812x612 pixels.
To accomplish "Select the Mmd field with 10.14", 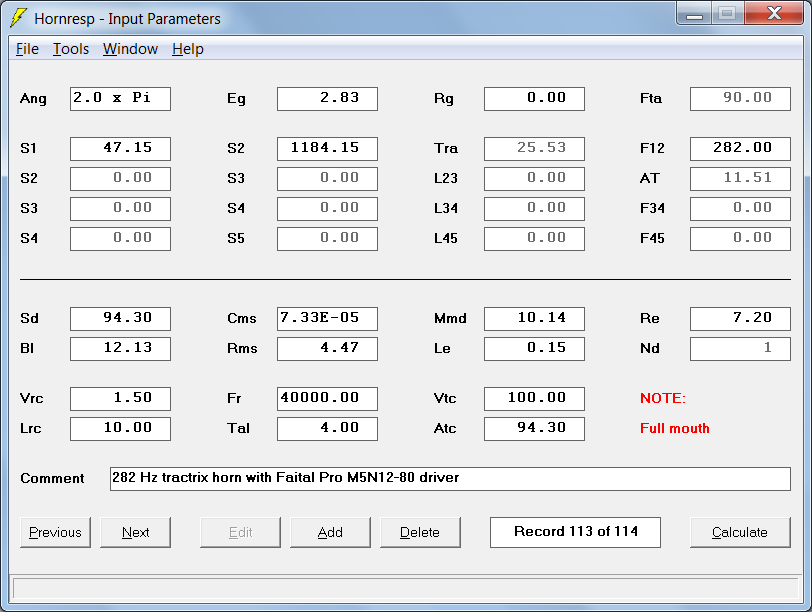I will tap(534, 319).
